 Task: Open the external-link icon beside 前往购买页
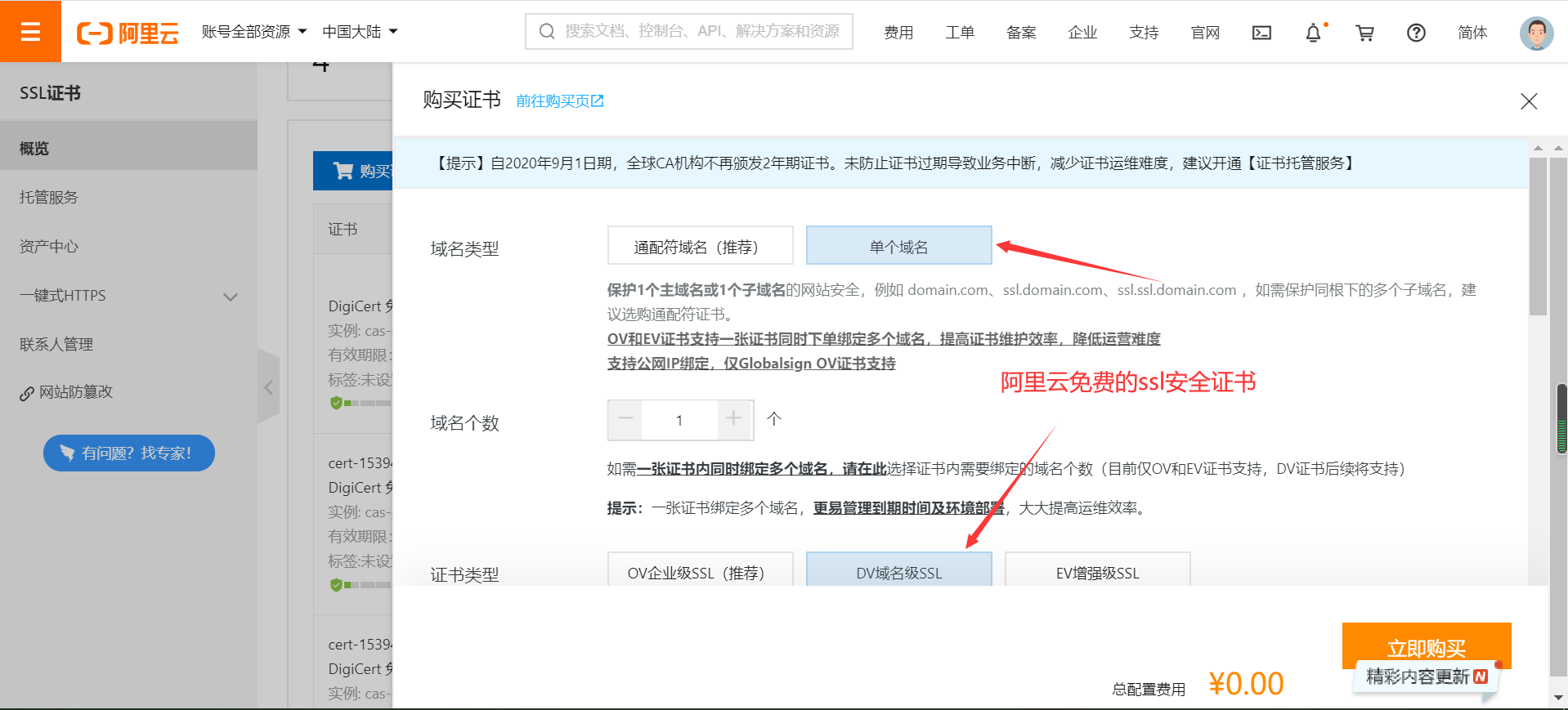tap(598, 100)
